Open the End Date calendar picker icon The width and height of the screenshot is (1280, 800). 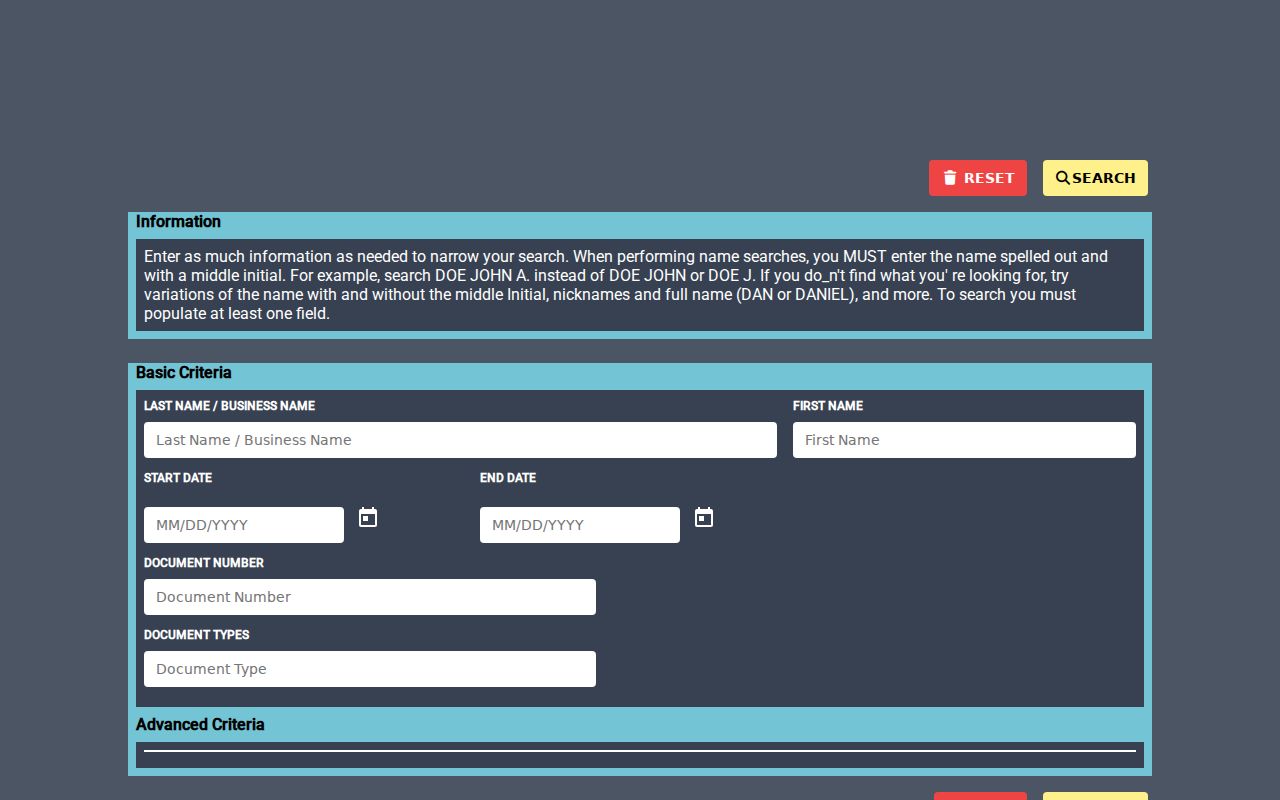coord(704,517)
